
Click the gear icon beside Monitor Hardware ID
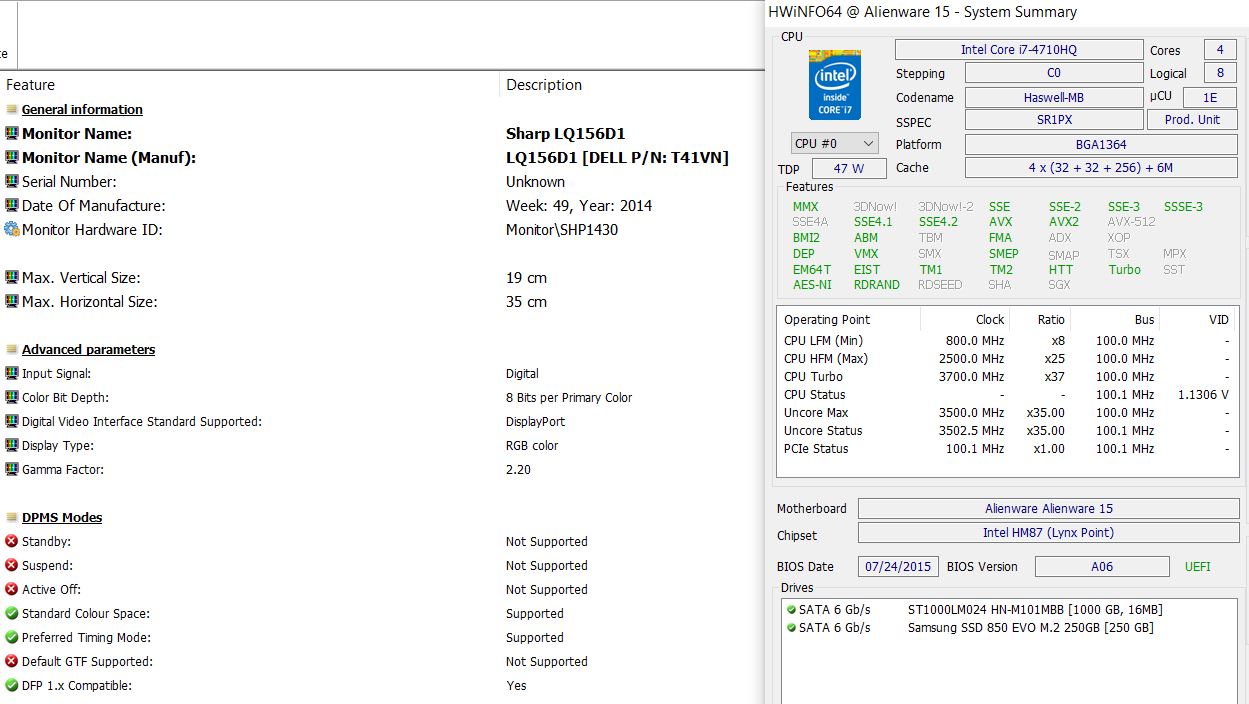click(12, 230)
